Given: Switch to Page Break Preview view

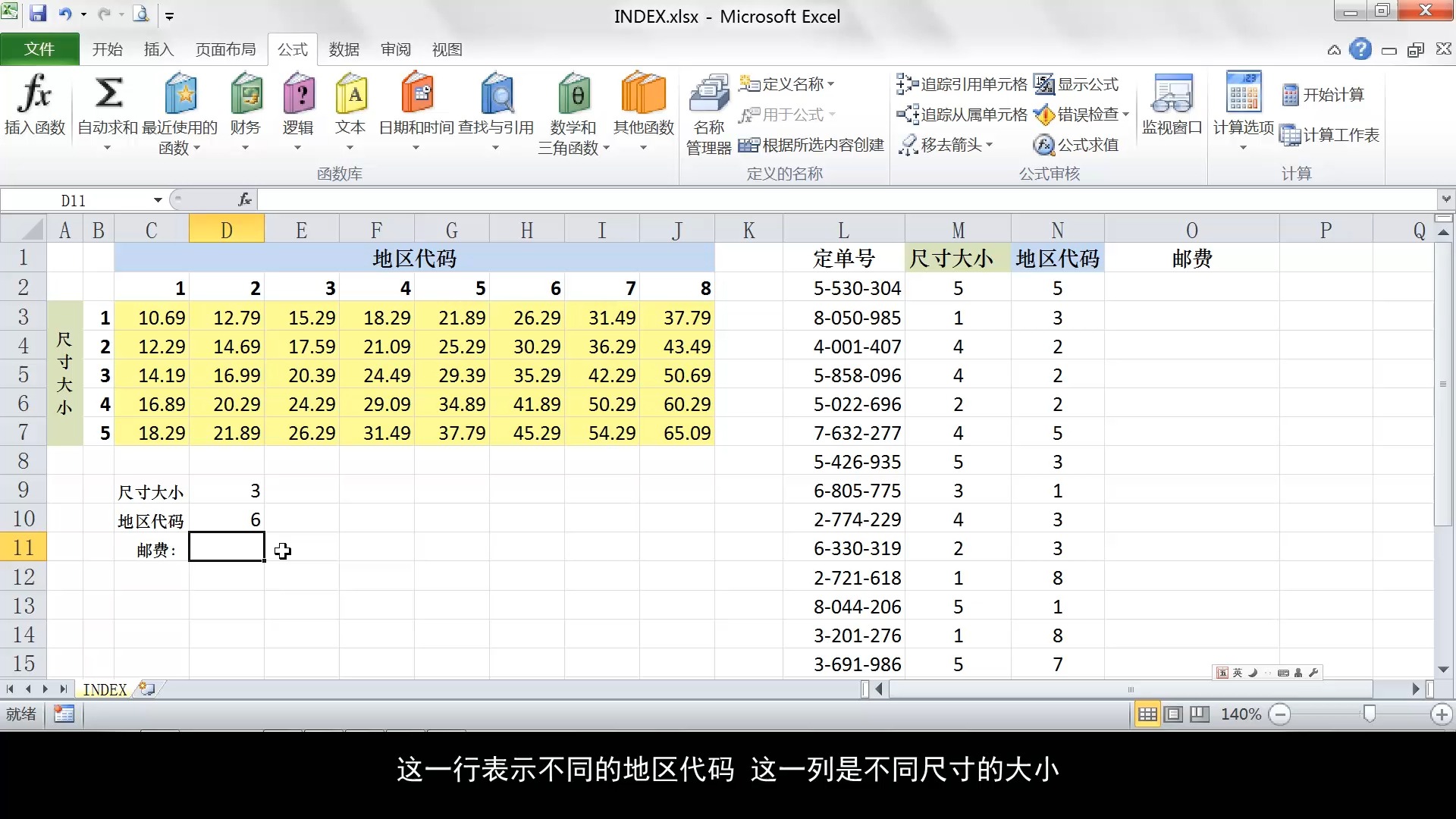Looking at the screenshot, I should click(1199, 714).
